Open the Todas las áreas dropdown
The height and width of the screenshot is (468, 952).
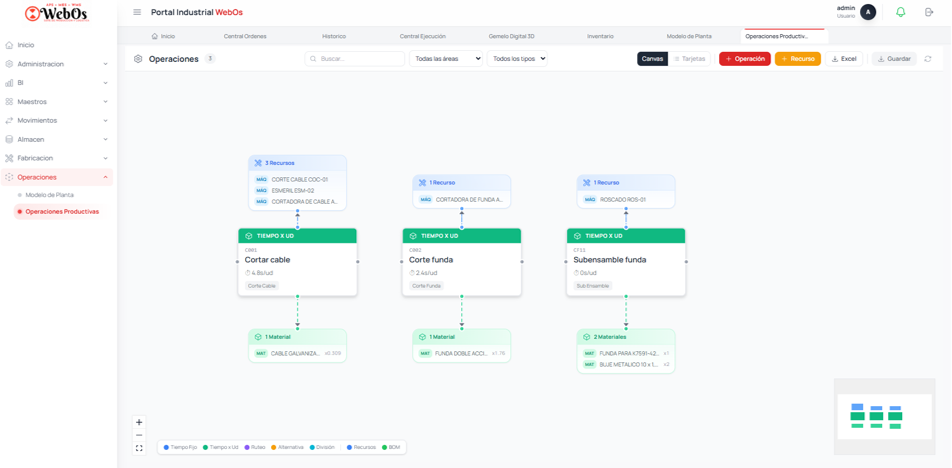[447, 59]
